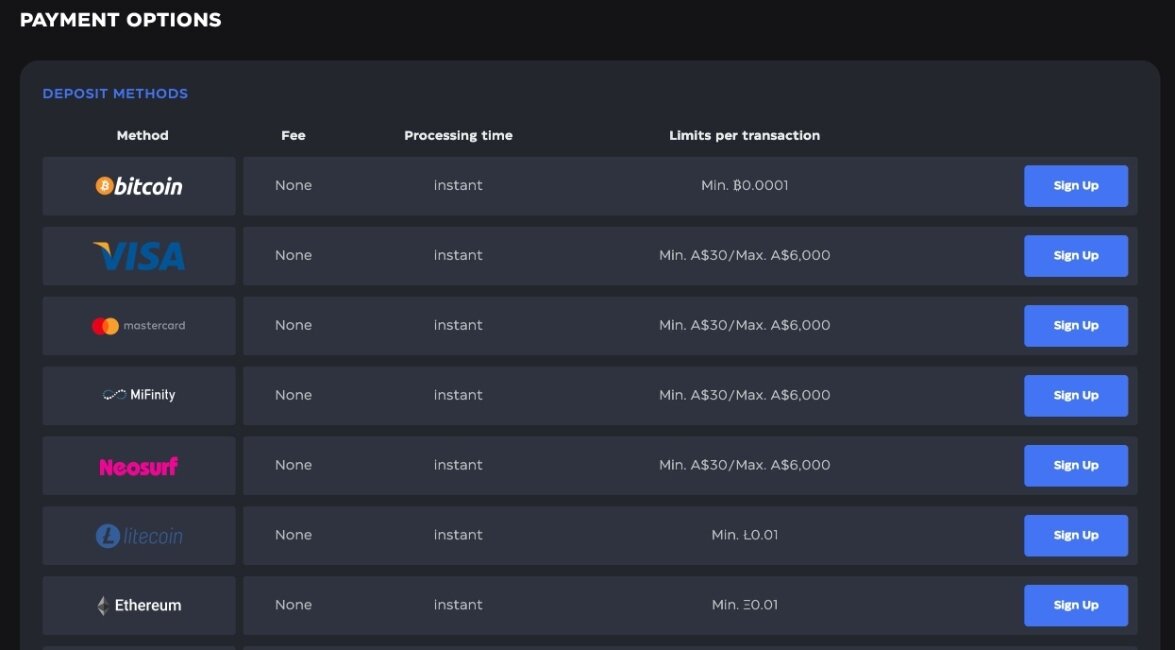The width and height of the screenshot is (1175, 650).
Task: Click the Bitcoin row fee None
Action: [293, 185]
